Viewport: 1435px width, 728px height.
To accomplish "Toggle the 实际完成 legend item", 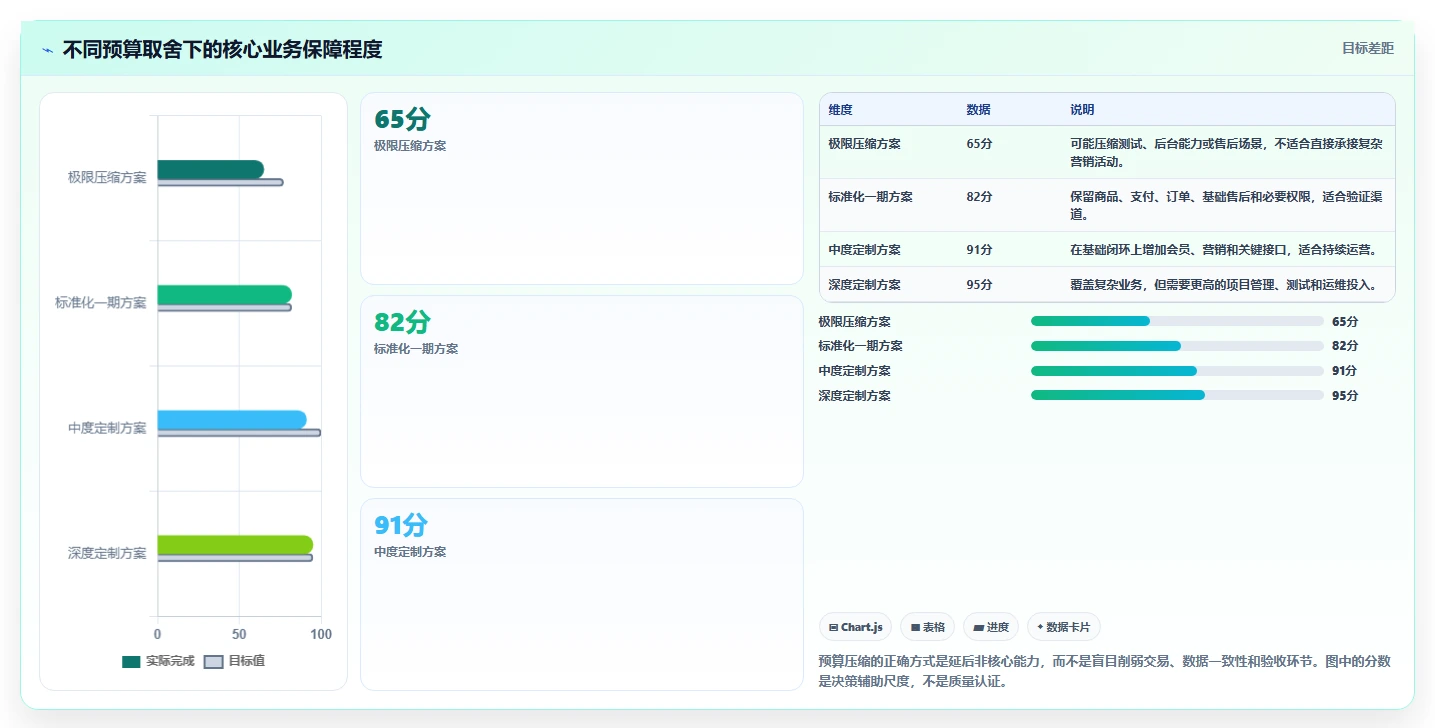I will coord(158,661).
